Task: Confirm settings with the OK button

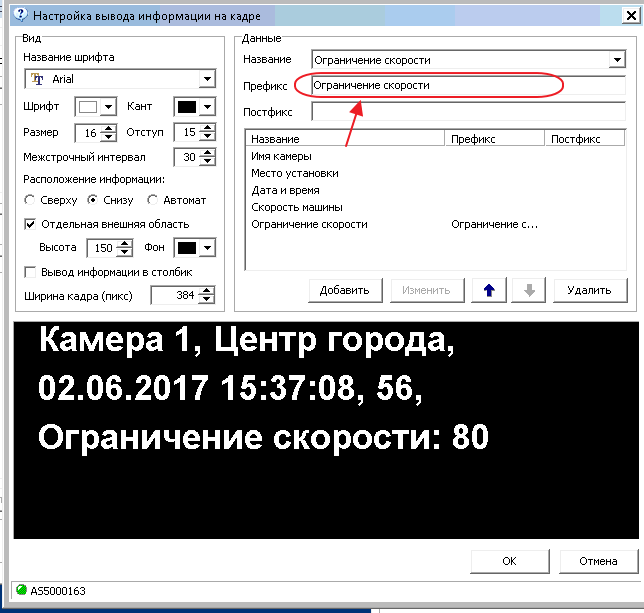Action: 509,561
